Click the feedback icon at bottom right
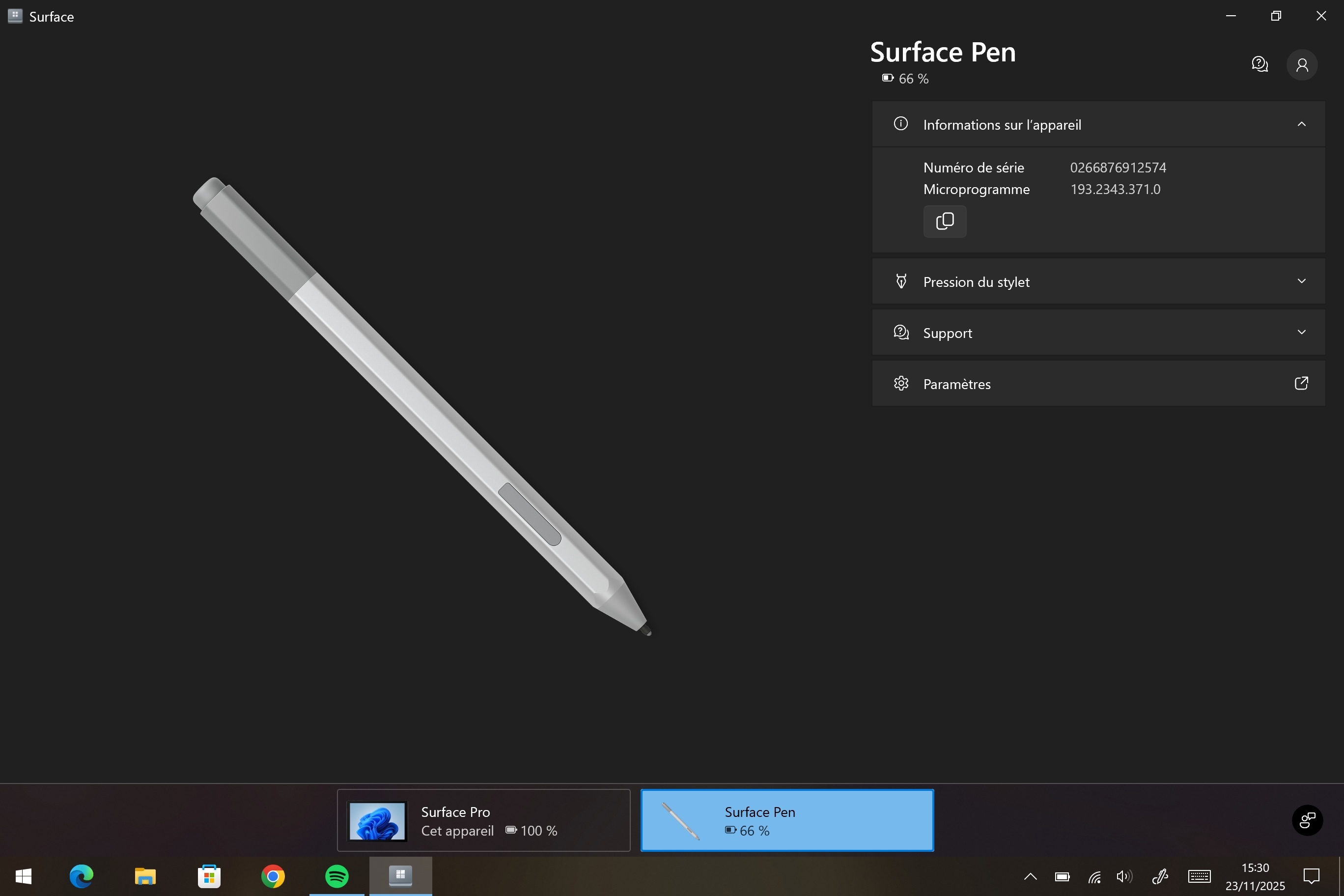Viewport: 1344px width, 896px height. (1307, 820)
